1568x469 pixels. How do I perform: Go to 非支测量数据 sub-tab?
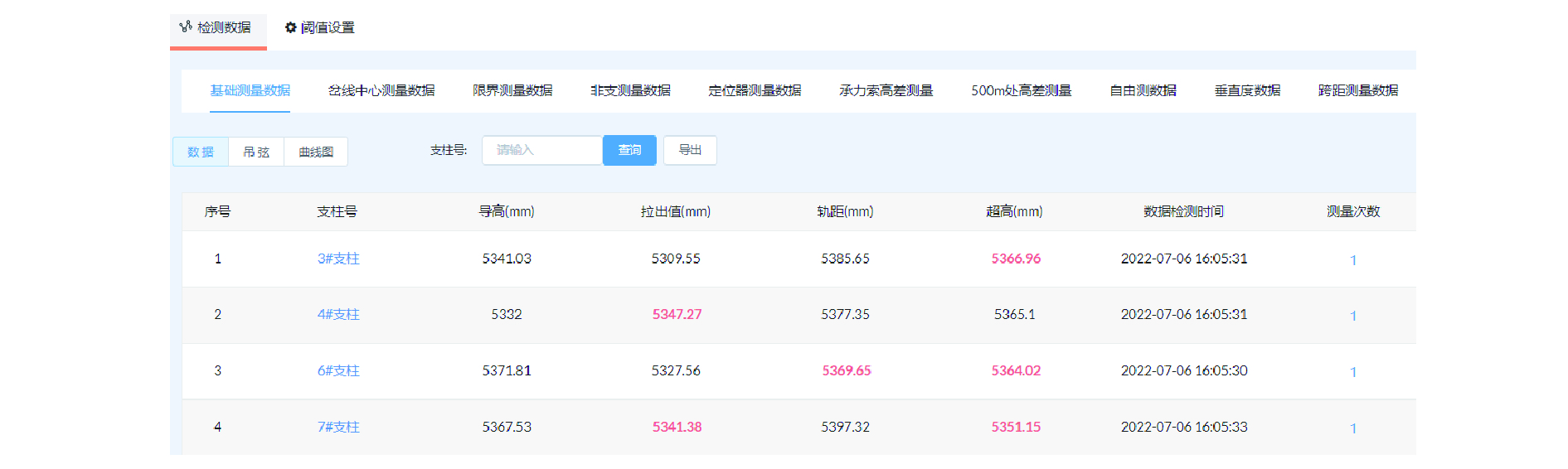[630, 90]
